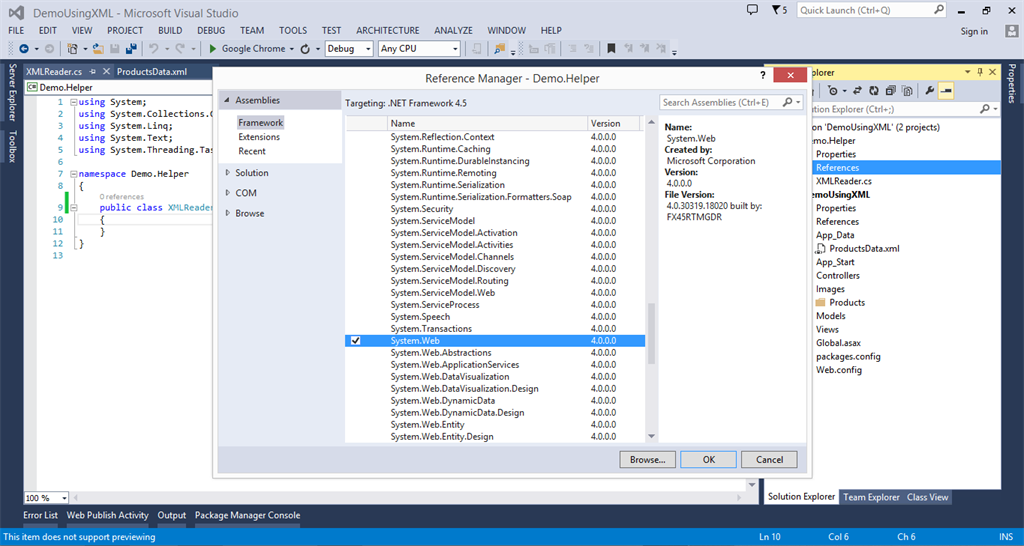
Task: Click the Navigate Backward toolbar icon
Action: 24,49
